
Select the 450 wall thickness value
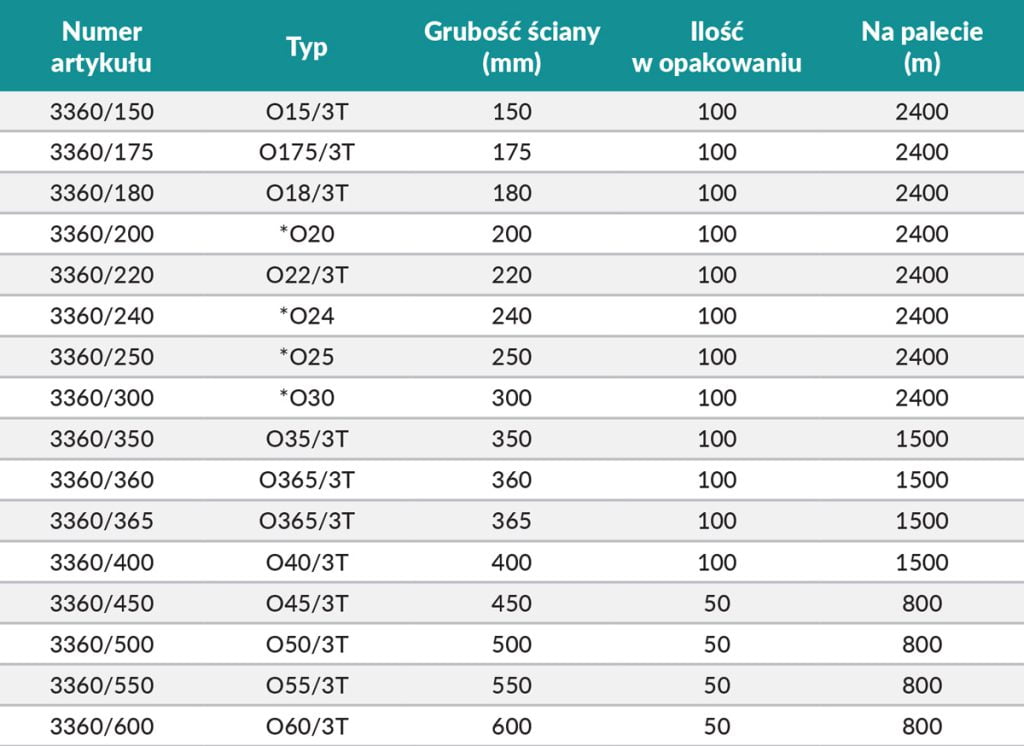(512, 603)
